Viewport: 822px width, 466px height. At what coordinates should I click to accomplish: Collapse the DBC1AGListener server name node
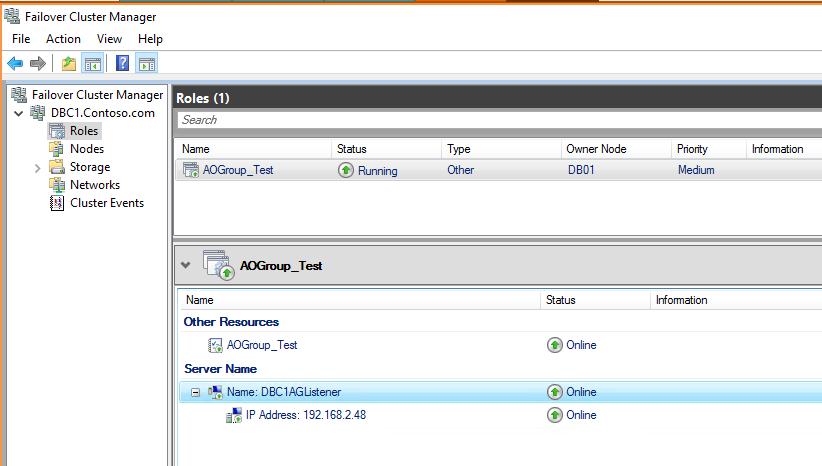pyautogui.click(x=196, y=392)
